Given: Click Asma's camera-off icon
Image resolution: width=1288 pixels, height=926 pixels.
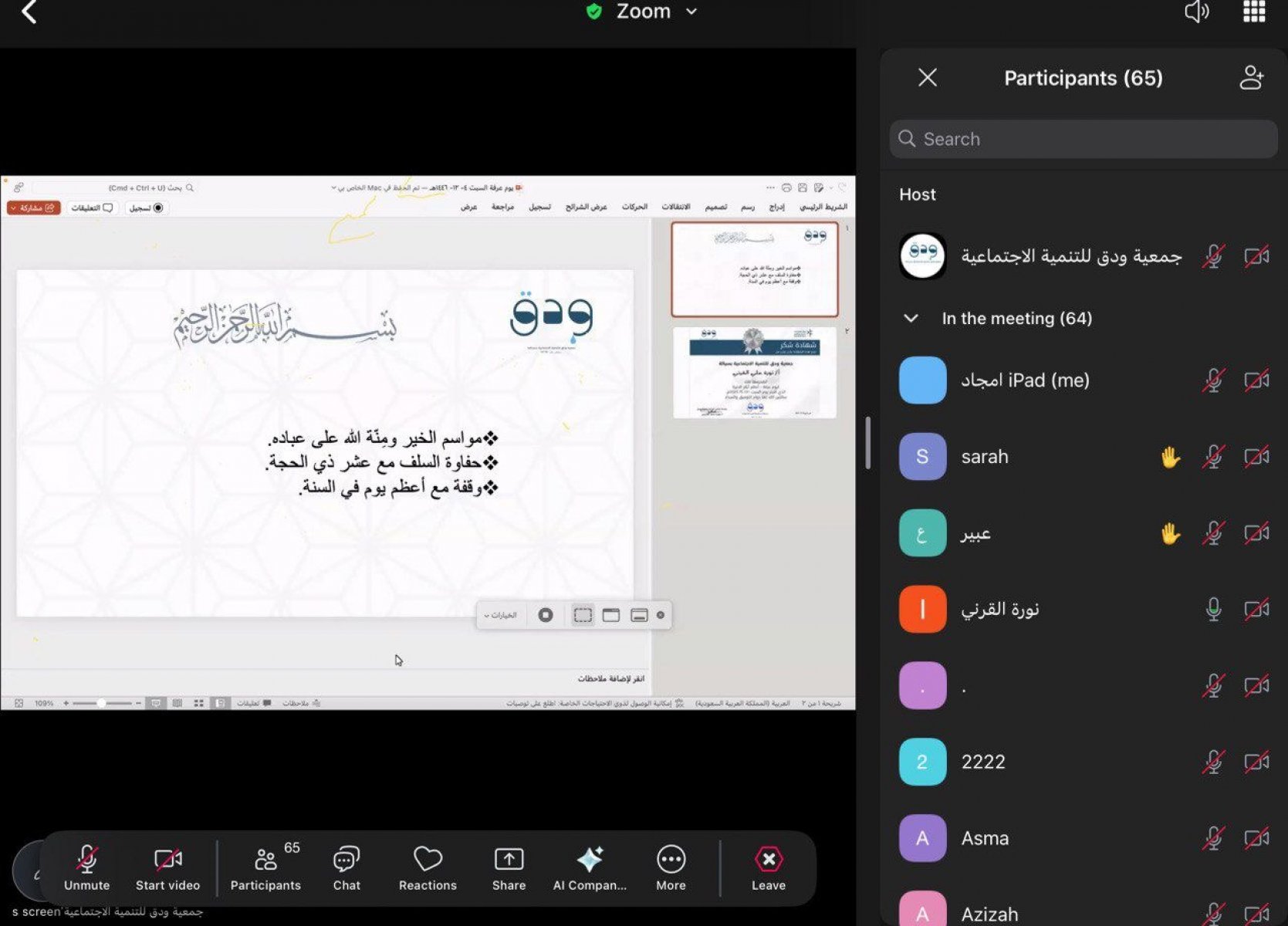Looking at the screenshot, I should (1256, 838).
